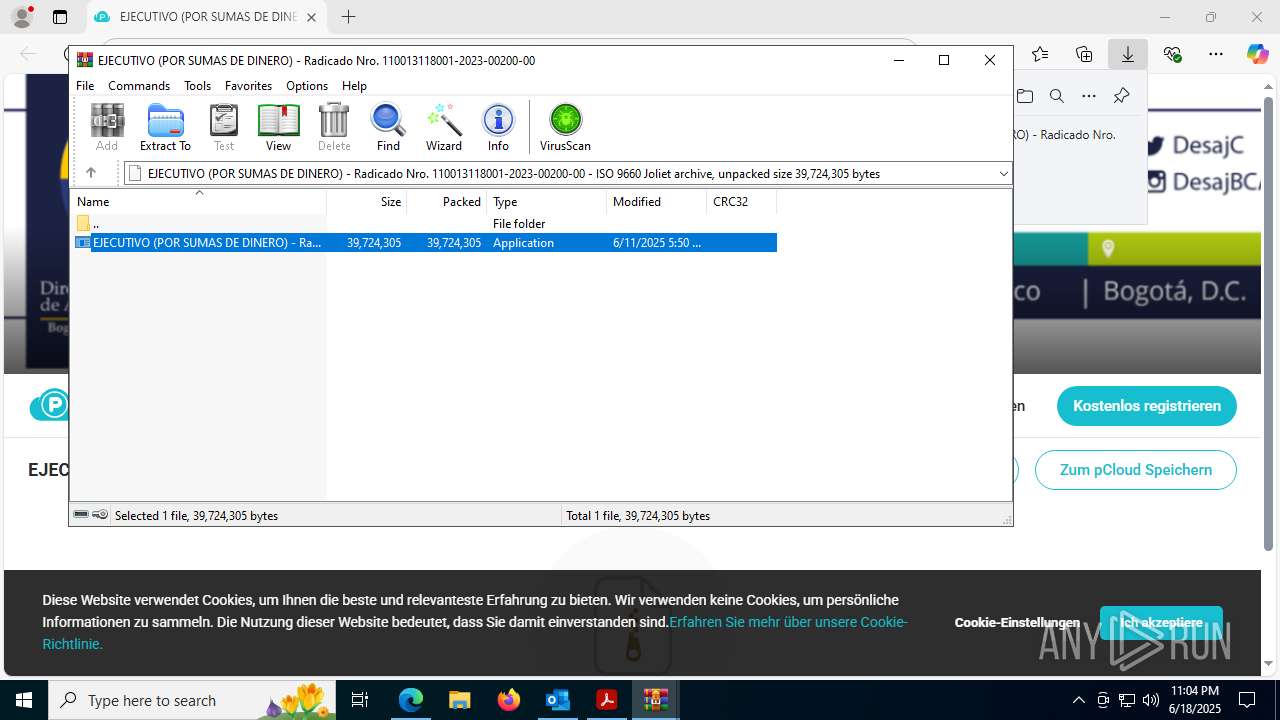Viewport: 1280px width, 720px height.
Task: Click the 6/11/2025 Modified cell
Action: coord(657,243)
